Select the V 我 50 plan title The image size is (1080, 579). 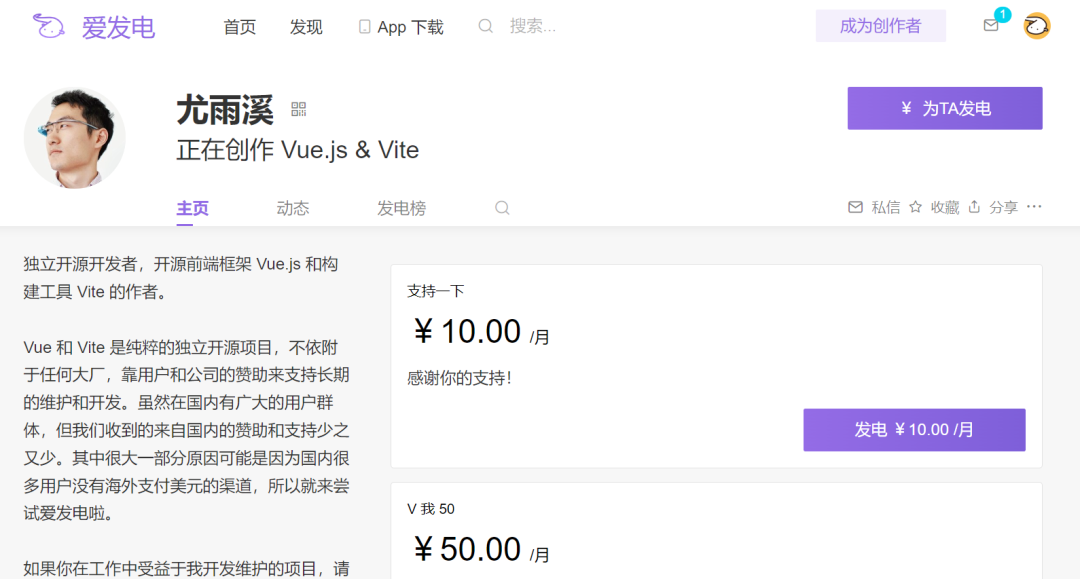[430, 509]
